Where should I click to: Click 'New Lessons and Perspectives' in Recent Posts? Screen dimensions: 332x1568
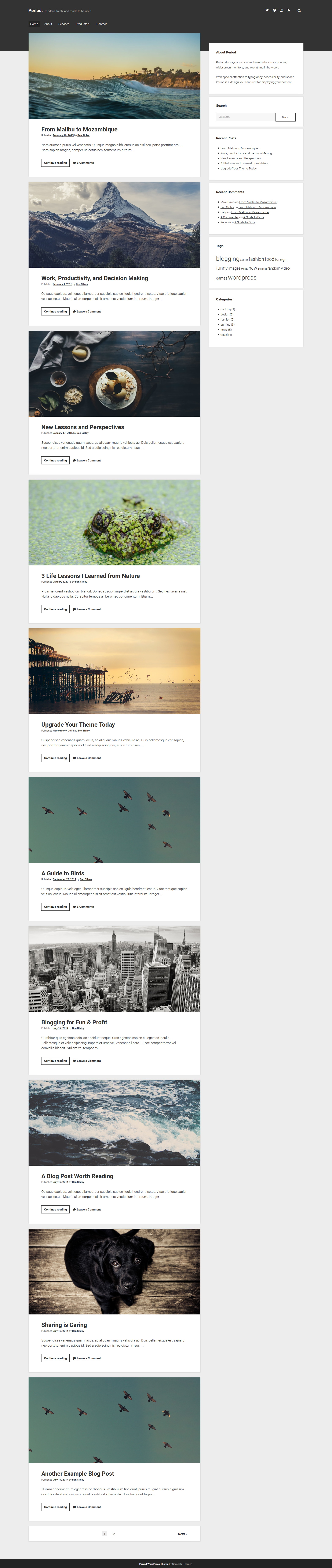pos(241,158)
